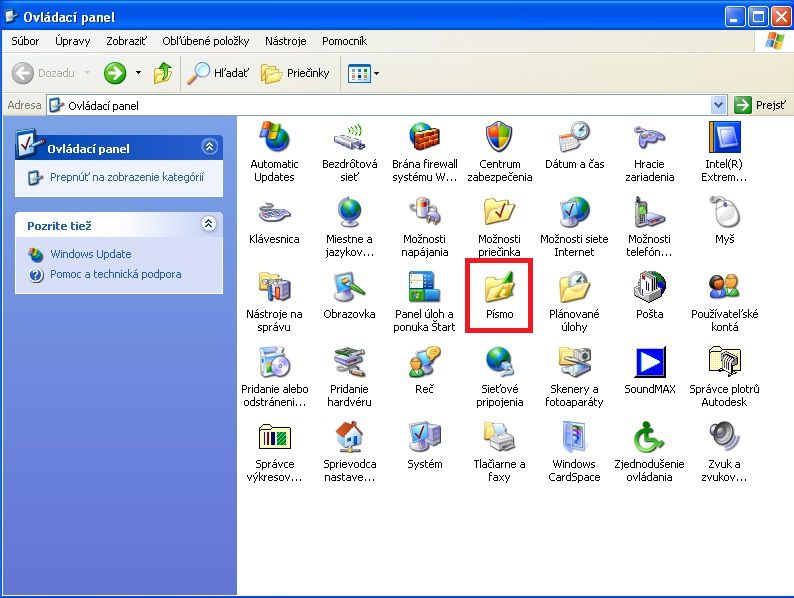794x598 pixels.
Task: Expand the Adresa address bar dropdown
Action: [718, 105]
